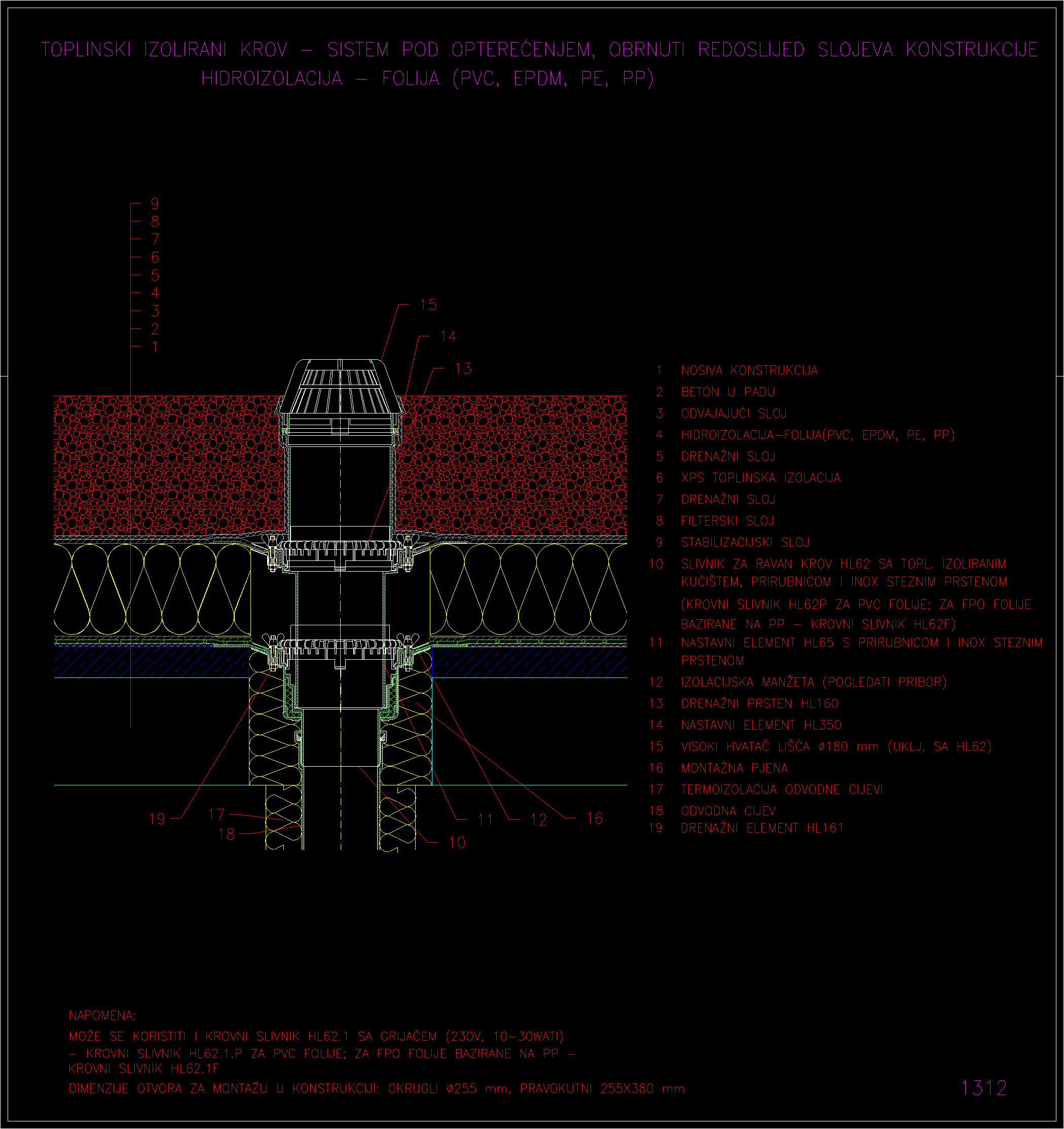Image resolution: width=1064 pixels, height=1129 pixels.
Task: Select legend entry 'VISOKI HVATAČ LIŠĆA ø180 mm (UKLJ. SA HL62)'
Action: tap(835, 747)
